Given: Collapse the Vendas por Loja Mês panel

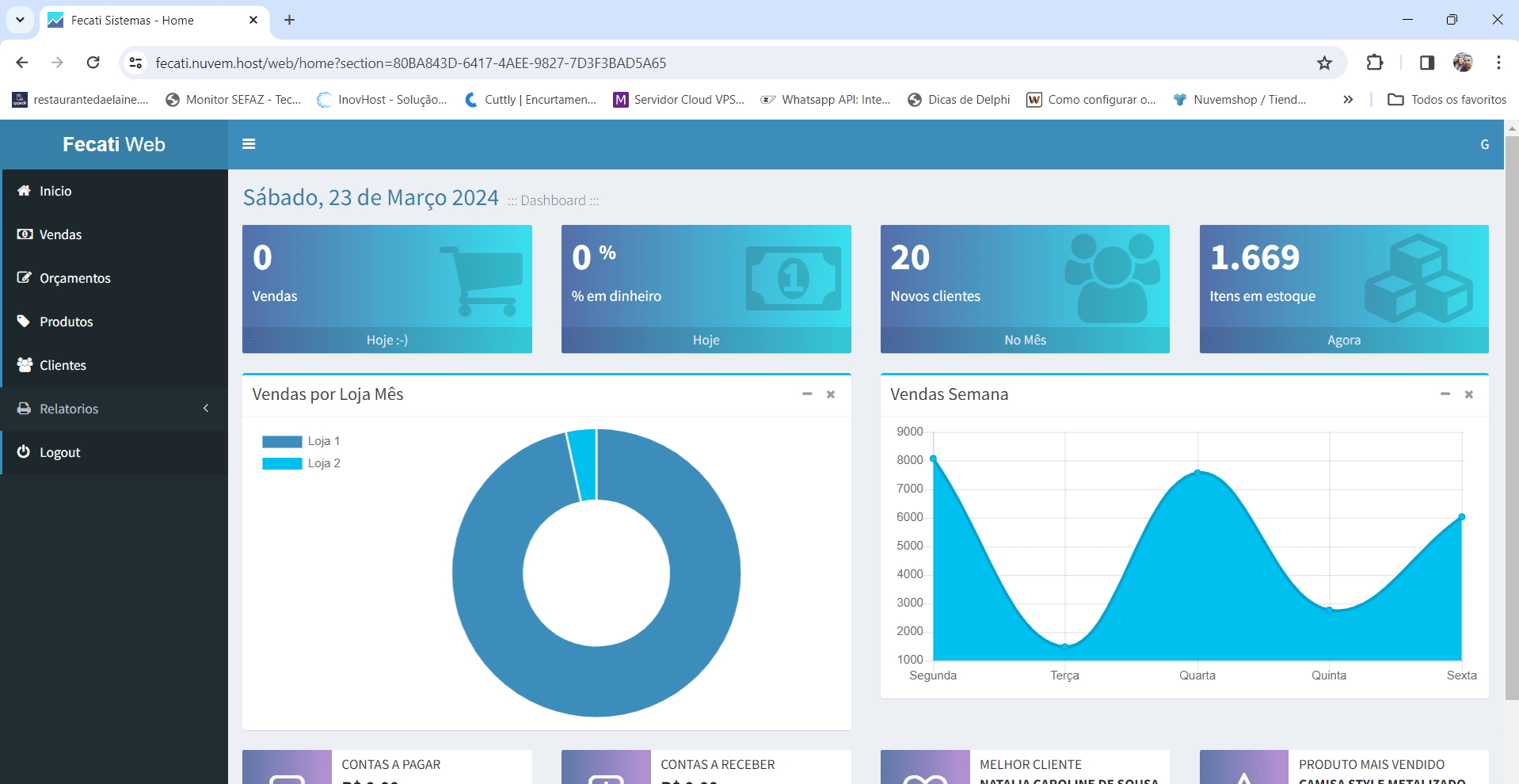Looking at the screenshot, I should 807,394.
